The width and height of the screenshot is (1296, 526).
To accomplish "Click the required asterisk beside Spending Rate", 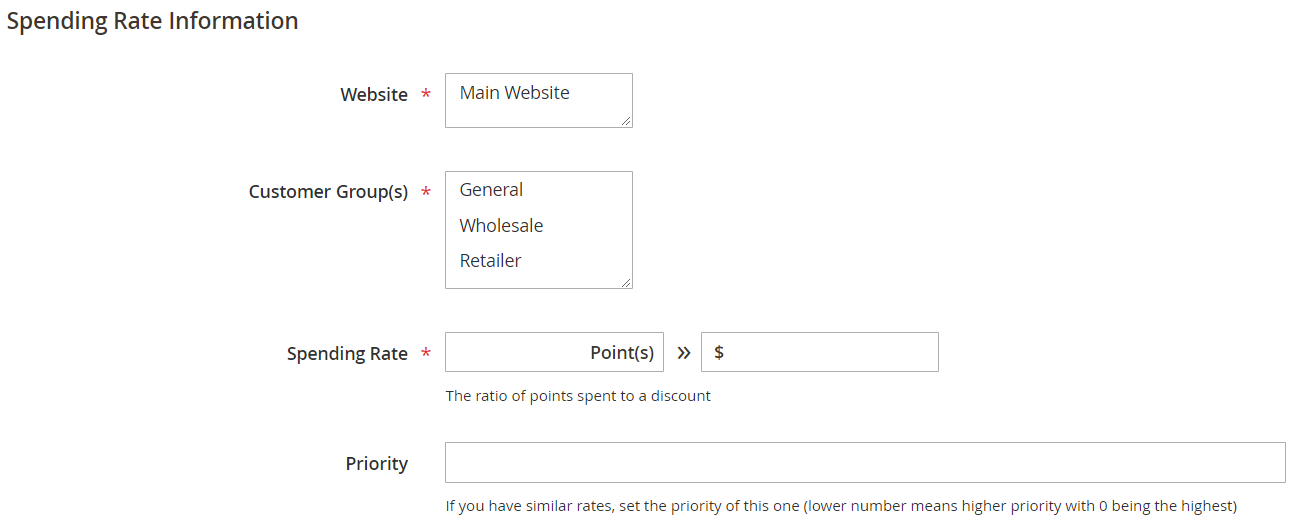I will pyautogui.click(x=426, y=354).
